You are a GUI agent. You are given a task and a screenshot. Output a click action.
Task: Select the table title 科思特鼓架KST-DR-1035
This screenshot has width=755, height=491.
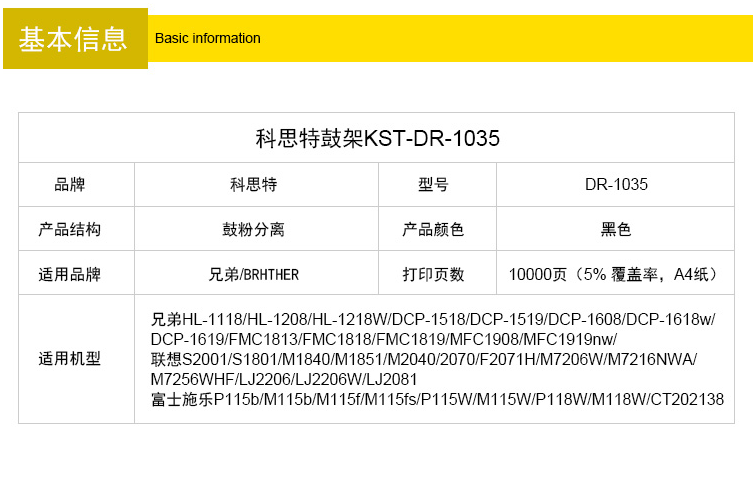click(x=377, y=139)
